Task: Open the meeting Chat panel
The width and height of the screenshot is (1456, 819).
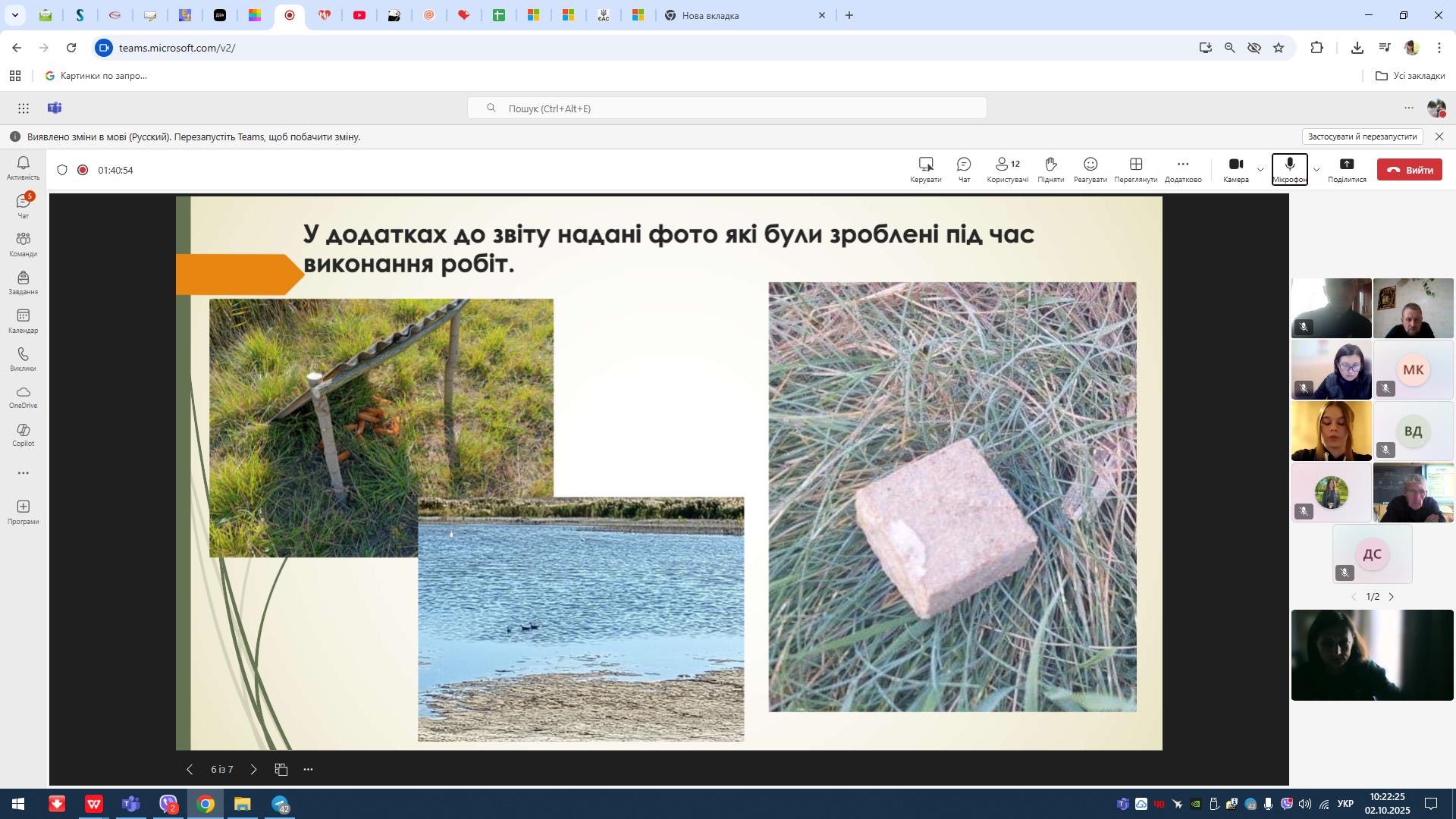Action: [x=964, y=170]
